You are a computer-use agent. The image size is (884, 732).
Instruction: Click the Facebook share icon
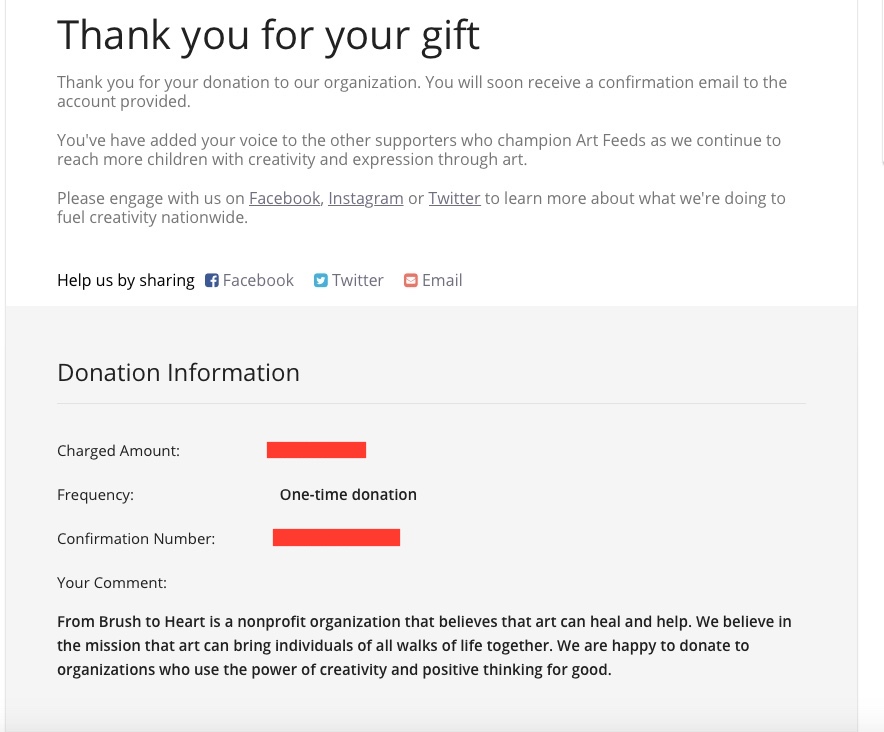coord(212,281)
